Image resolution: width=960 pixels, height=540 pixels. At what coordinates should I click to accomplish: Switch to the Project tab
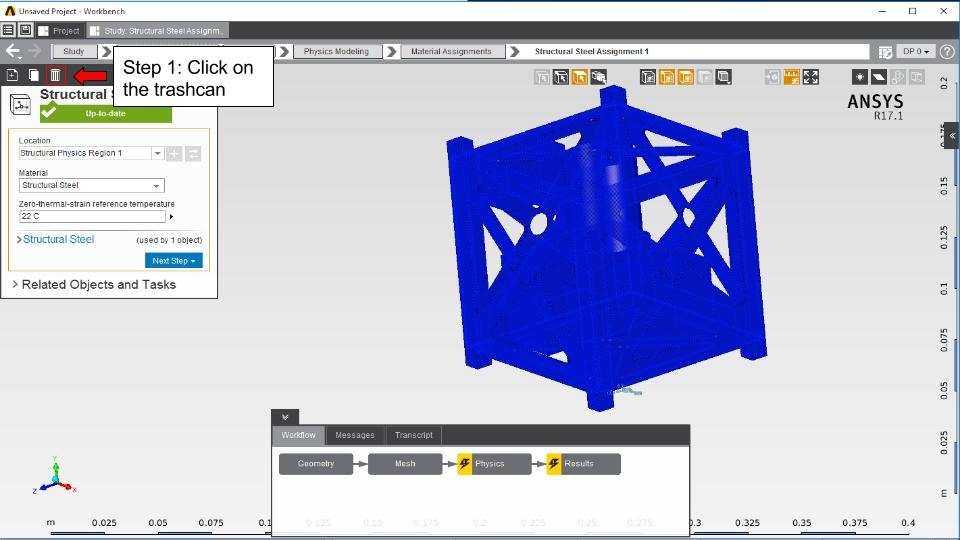[x=59, y=31]
